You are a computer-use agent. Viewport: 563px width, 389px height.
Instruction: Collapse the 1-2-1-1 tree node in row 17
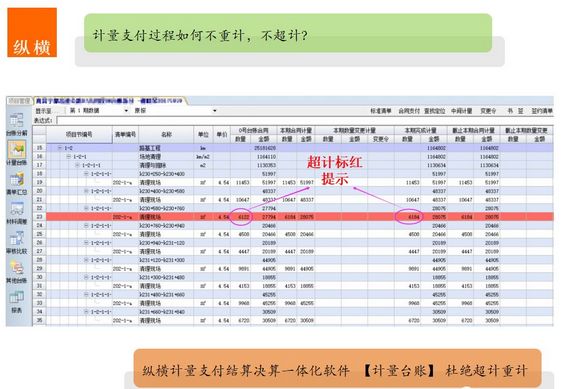point(77,165)
